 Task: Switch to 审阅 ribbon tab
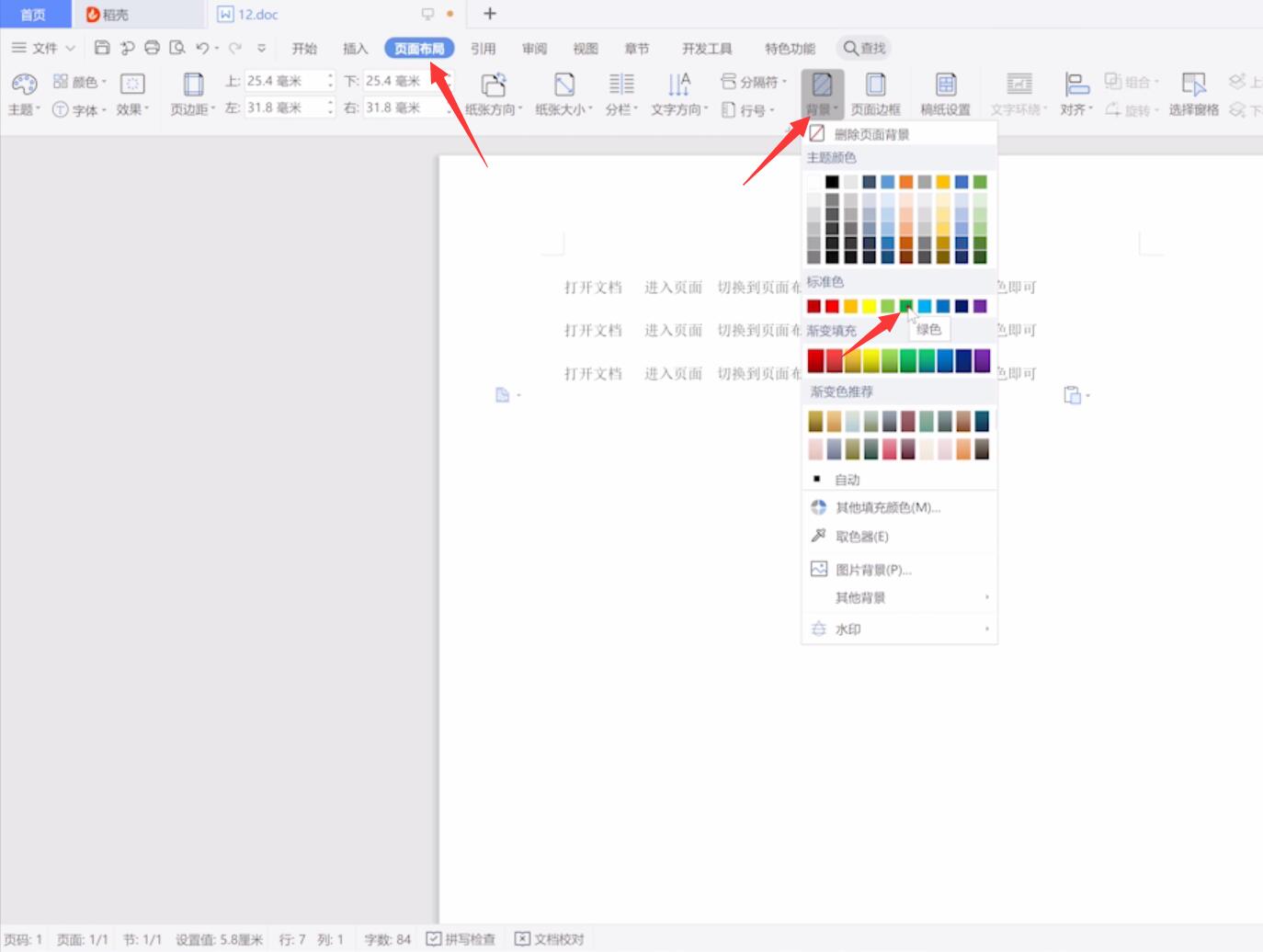pos(534,49)
